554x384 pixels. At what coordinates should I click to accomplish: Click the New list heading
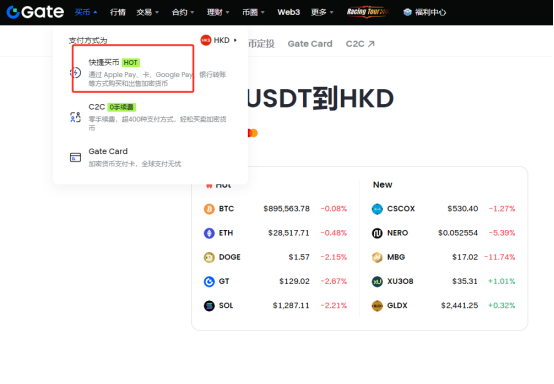(x=383, y=185)
